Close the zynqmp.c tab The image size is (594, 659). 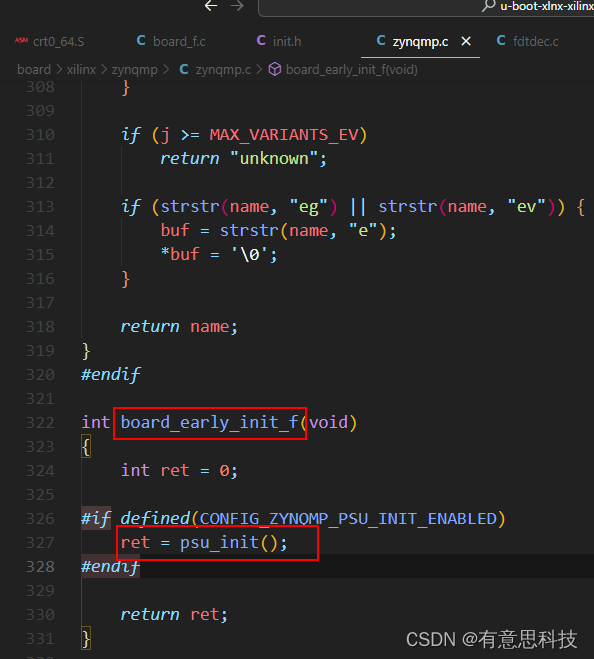pos(466,42)
